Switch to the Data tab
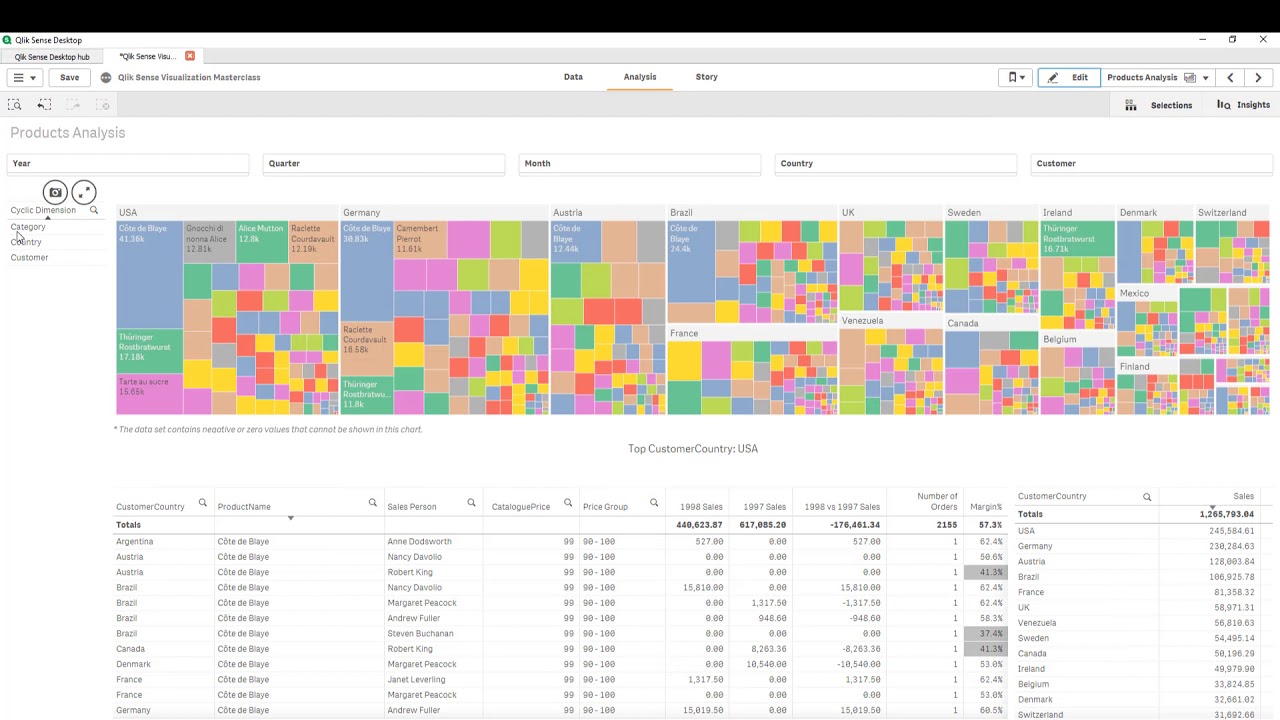The image size is (1280, 720). (573, 77)
